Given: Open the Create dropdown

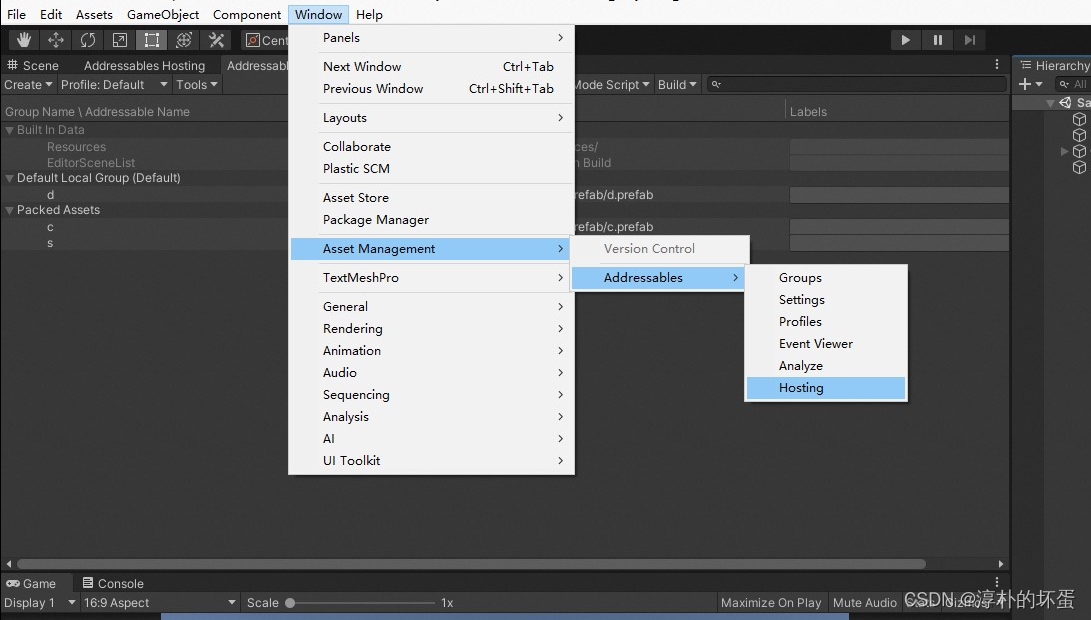Looking at the screenshot, I should [x=28, y=84].
